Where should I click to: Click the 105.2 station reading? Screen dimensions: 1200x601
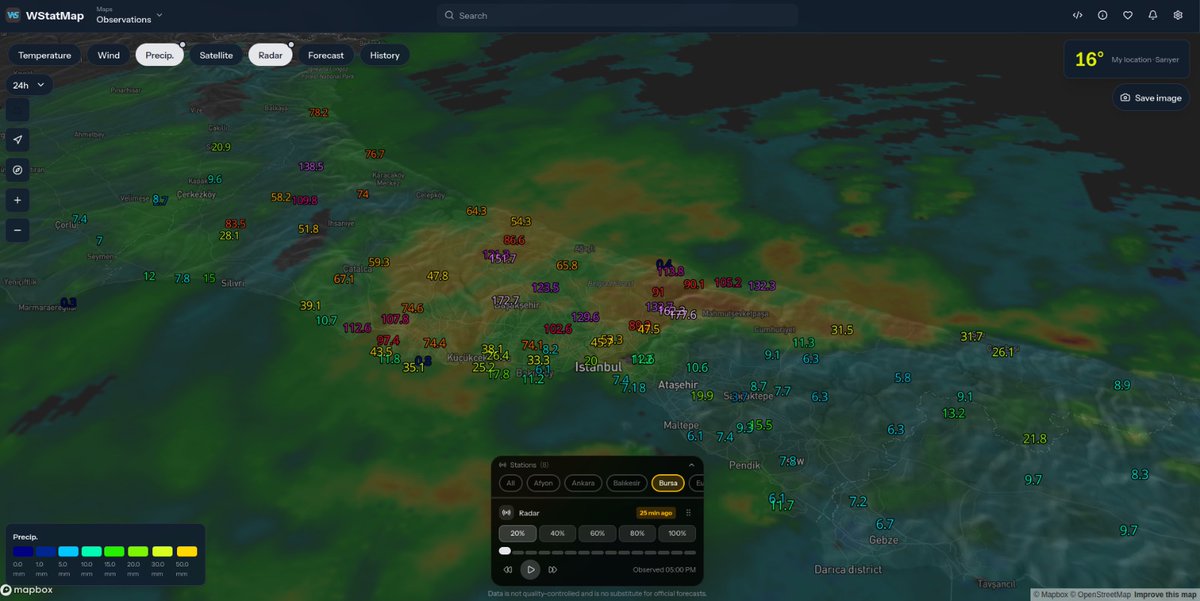pyautogui.click(x=728, y=282)
